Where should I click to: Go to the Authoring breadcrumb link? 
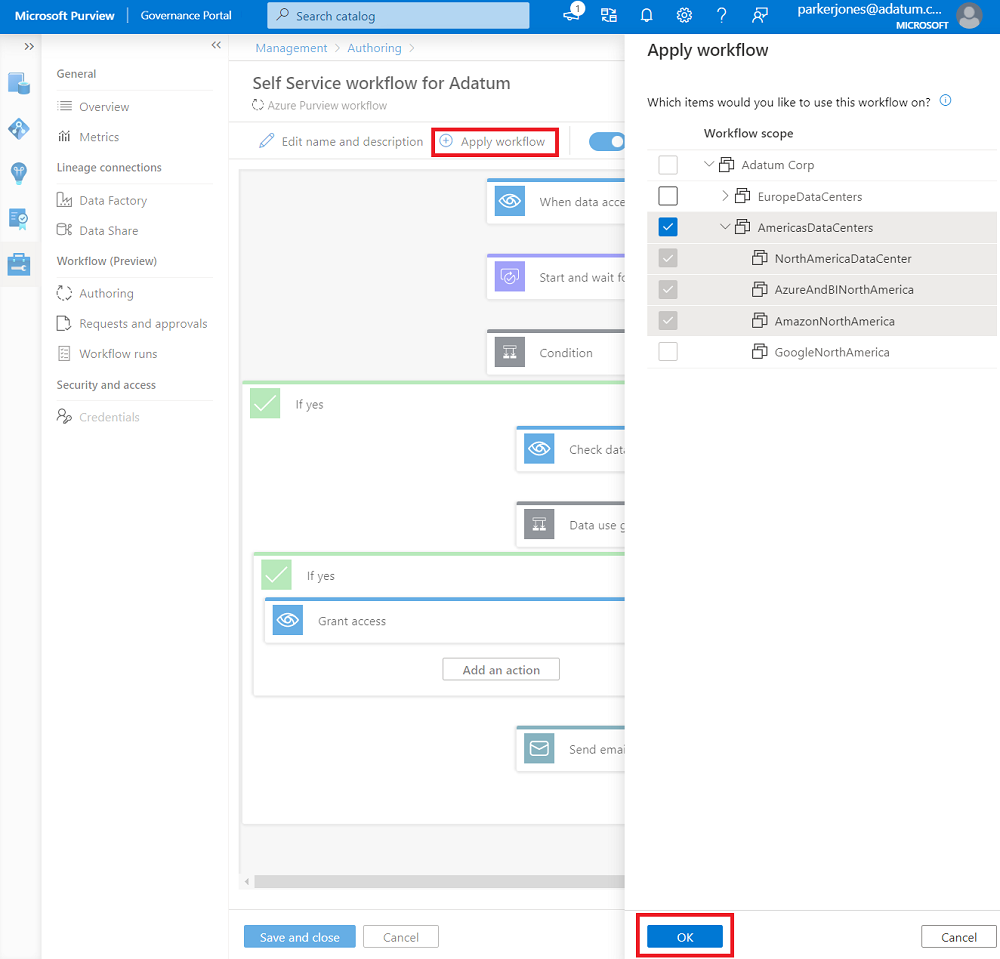[374, 47]
